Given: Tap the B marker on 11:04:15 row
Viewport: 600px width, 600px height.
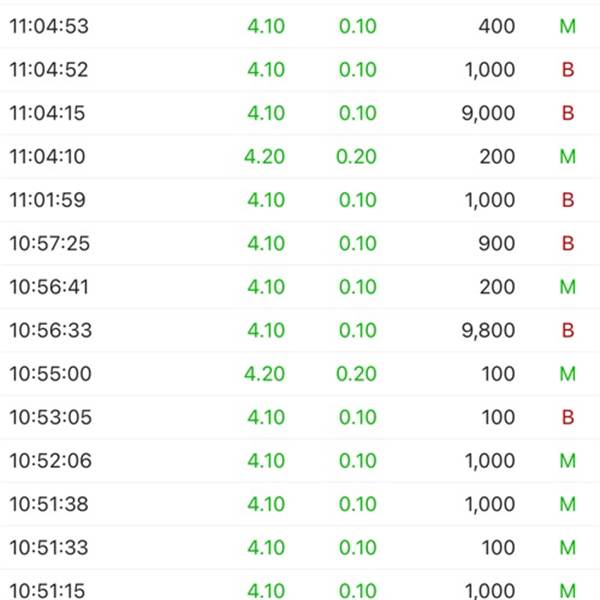Looking at the screenshot, I should [568, 113].
